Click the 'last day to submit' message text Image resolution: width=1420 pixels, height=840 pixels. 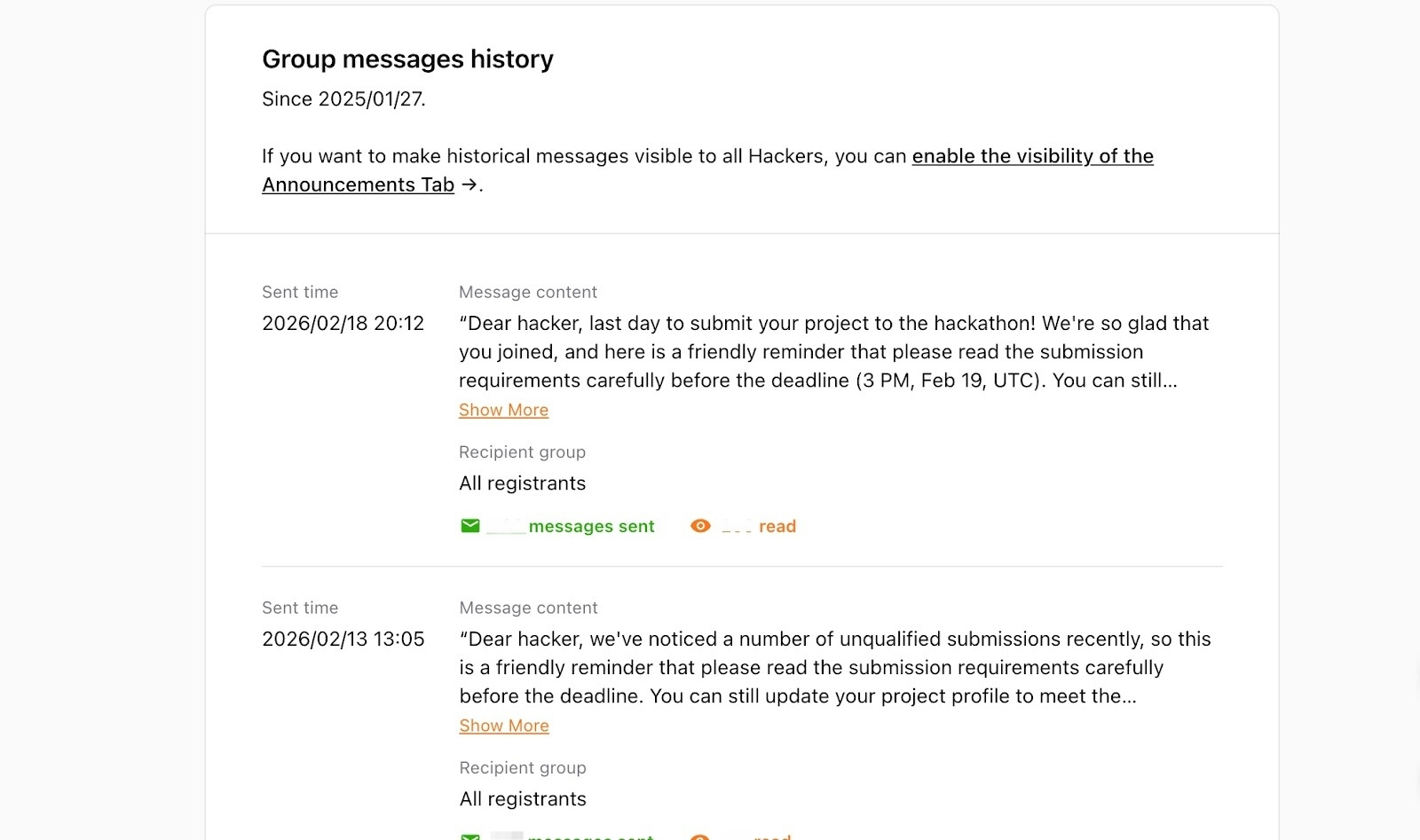pos(832,352)
